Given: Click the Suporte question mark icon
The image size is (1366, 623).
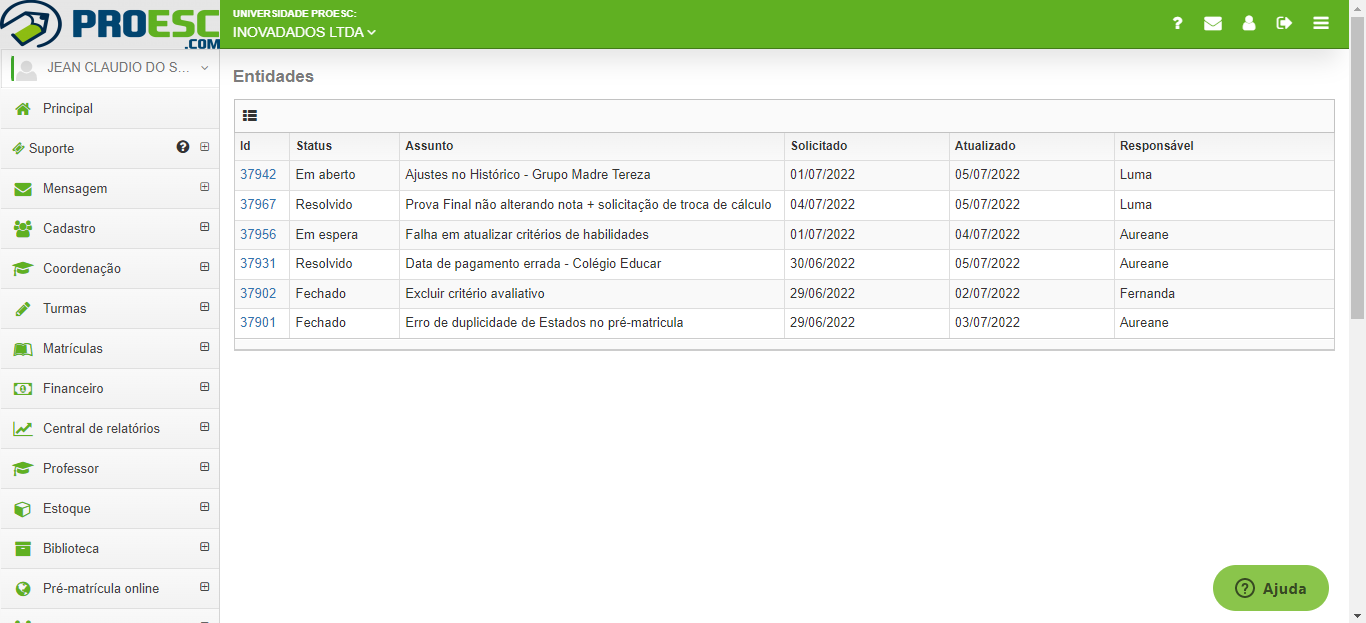Looking at the screenshot, I should point(183,147).
